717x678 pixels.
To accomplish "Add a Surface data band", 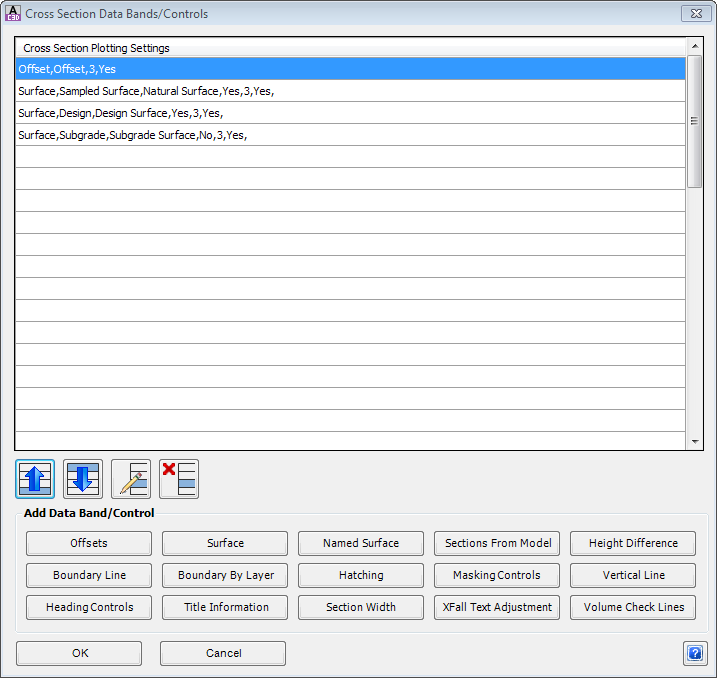I will [225, 543].
